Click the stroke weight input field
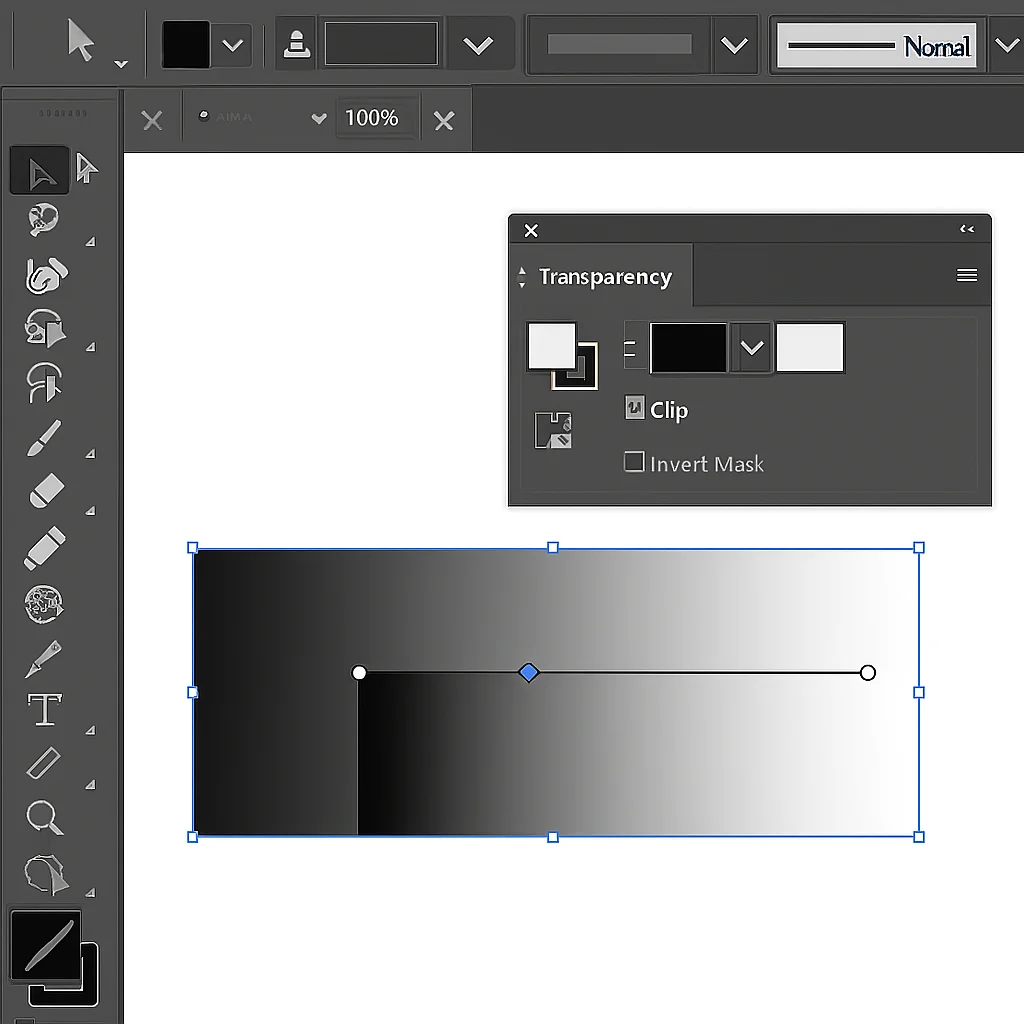The width and height of the screenshot is (1024, 1024). [381, 44]
